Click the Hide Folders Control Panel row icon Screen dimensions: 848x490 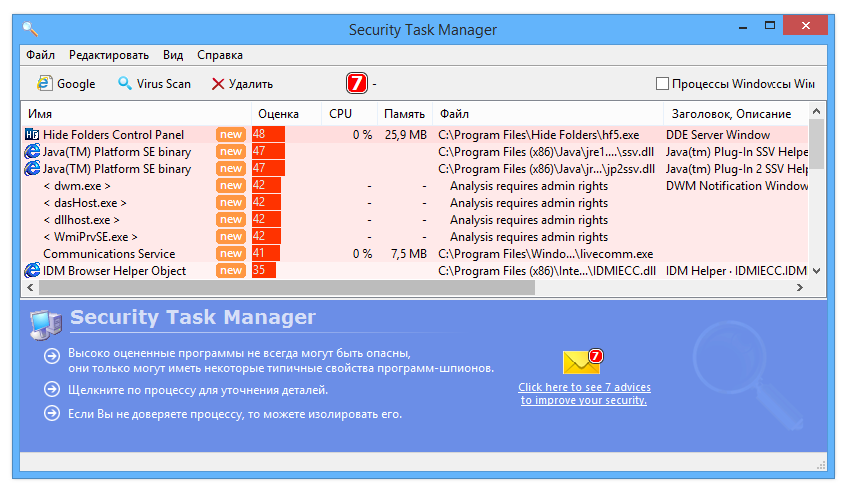(x=32, y=135)
